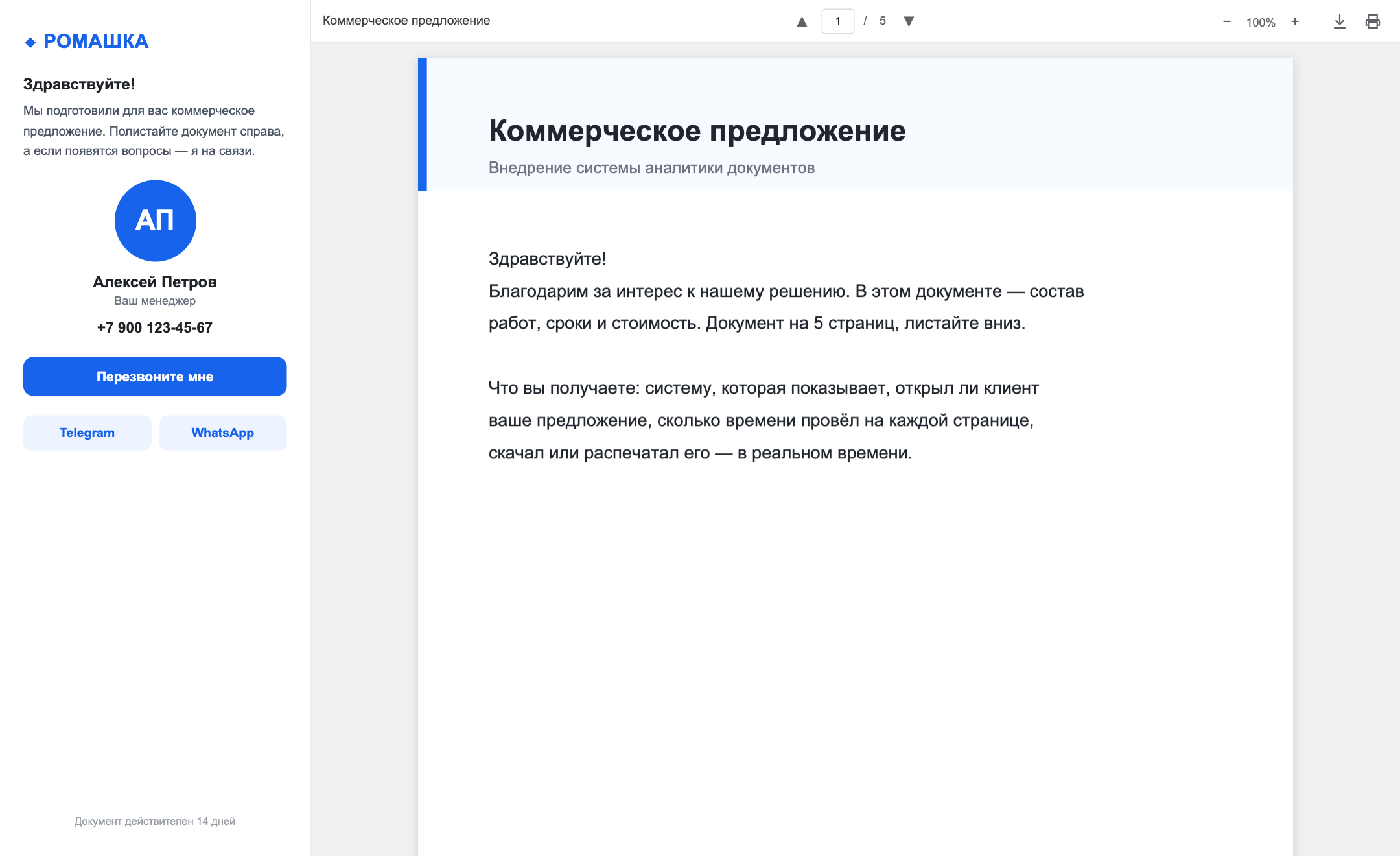
Task: Click the Здравствуйте! line in document body
Action: click(x=547, y=259)
